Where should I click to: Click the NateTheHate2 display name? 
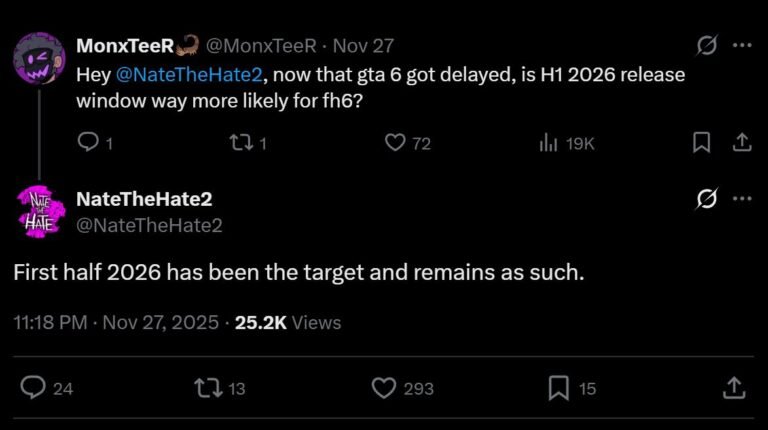click(144, 199)
